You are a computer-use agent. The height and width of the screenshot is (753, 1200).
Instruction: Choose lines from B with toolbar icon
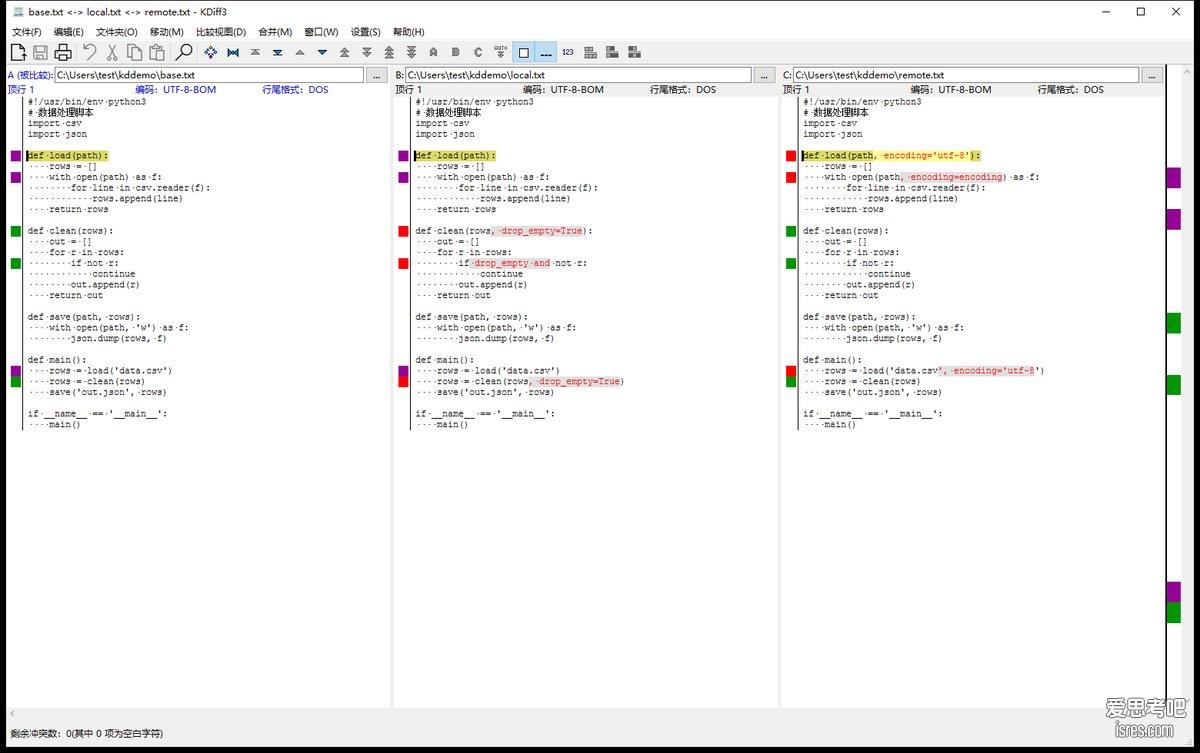456,52
